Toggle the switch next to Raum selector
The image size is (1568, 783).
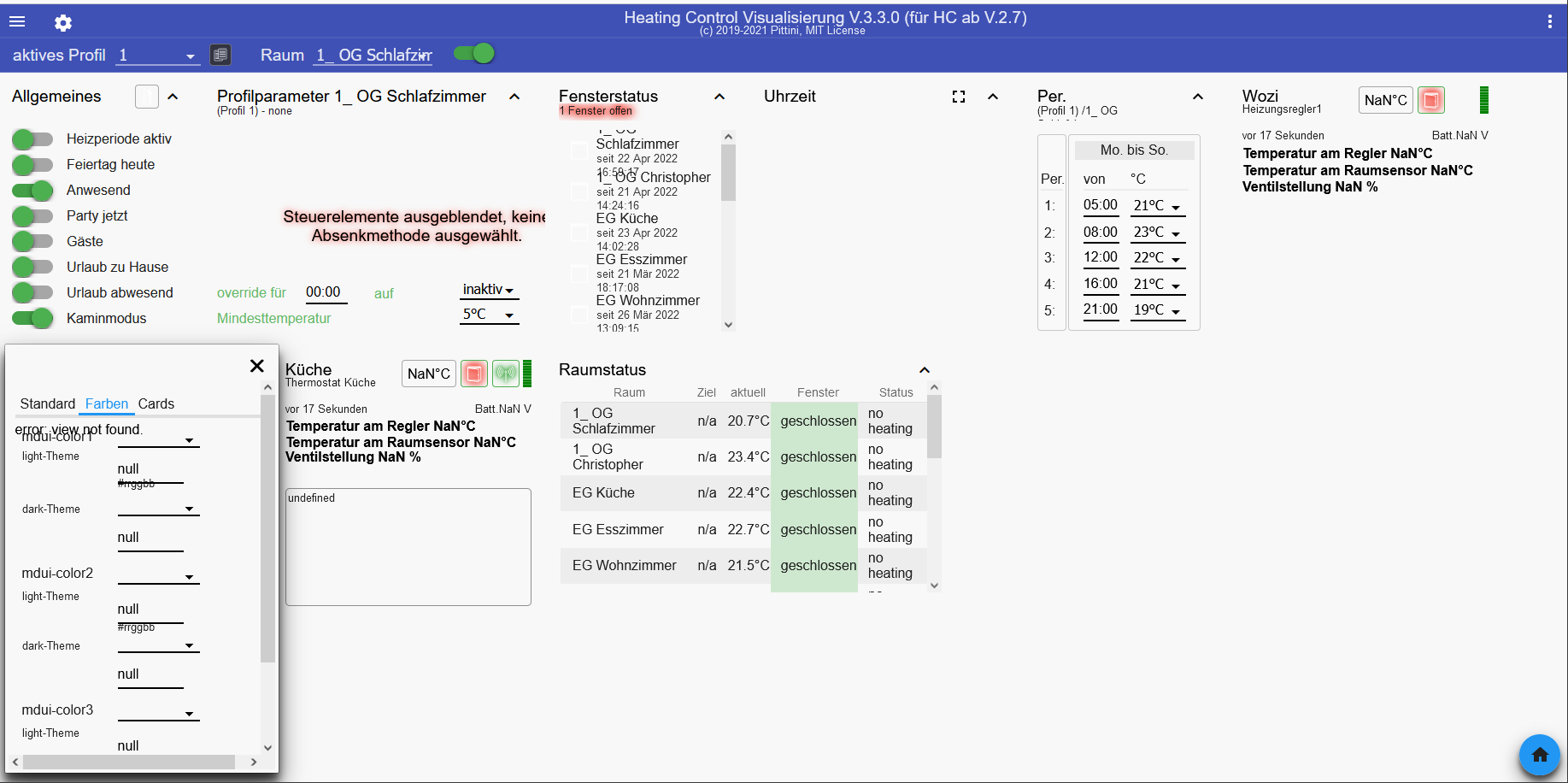pyautogui.click(x=474, y=54)
